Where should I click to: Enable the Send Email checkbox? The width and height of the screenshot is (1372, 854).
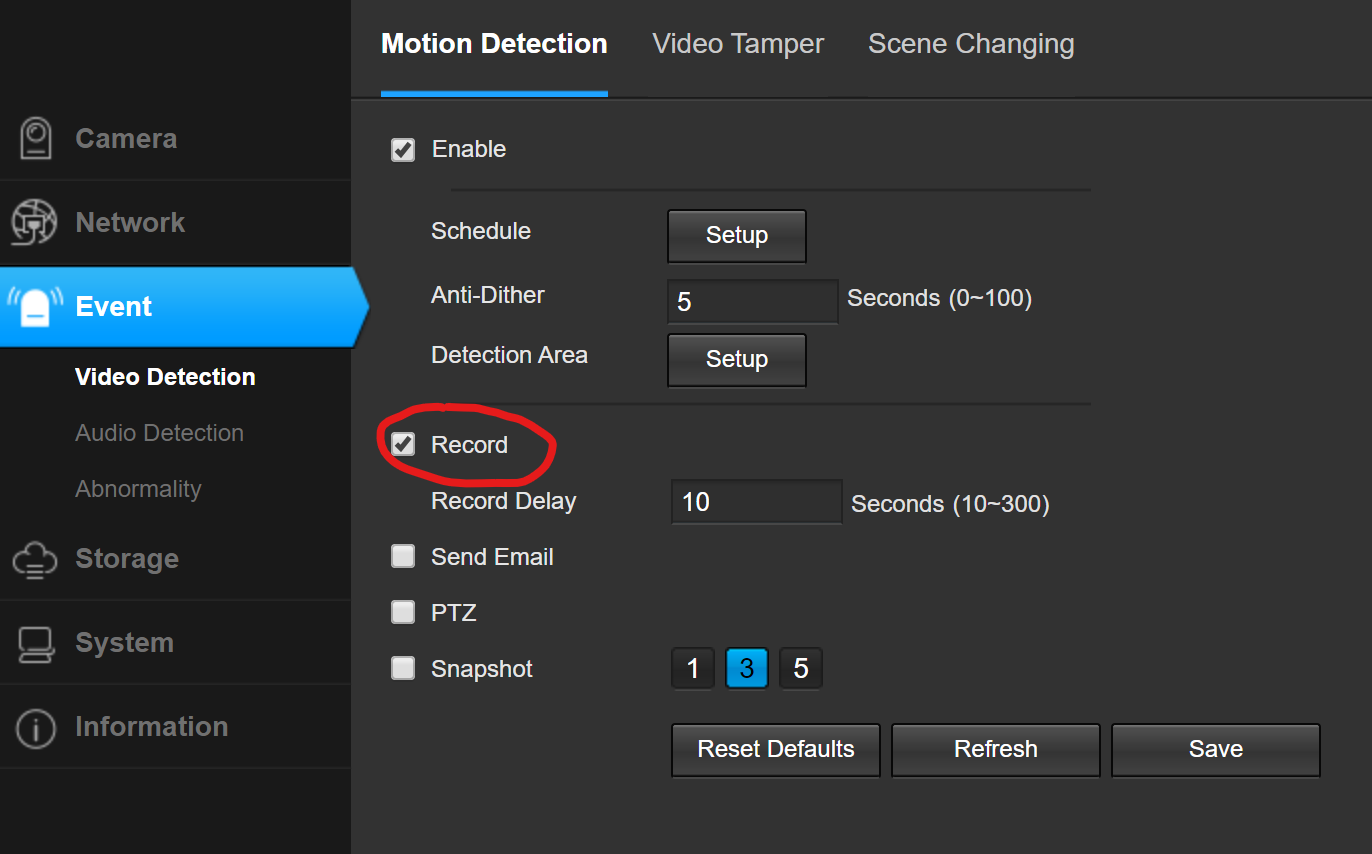click(x=403, y=557)
